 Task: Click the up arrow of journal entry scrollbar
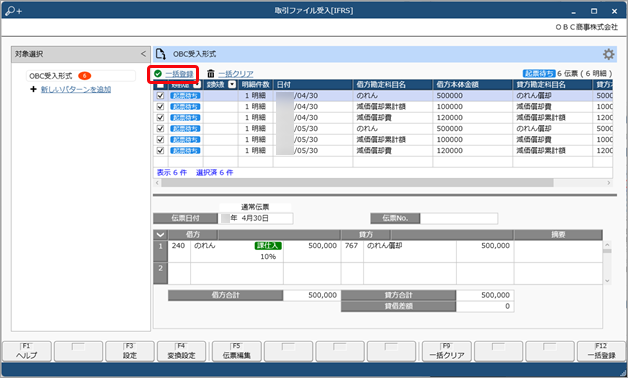(x=607, y=245)
